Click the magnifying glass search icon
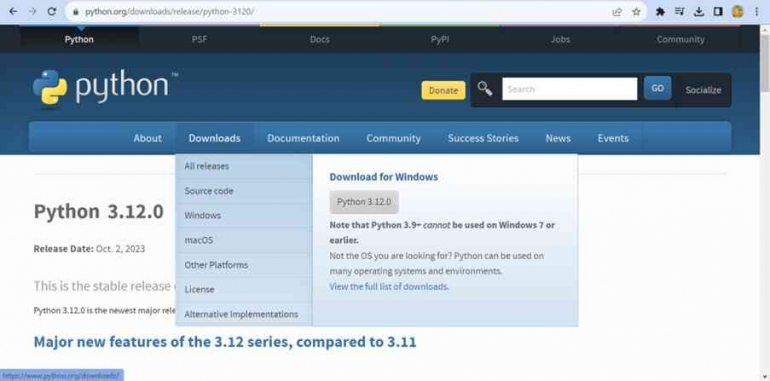The height and width of the screenshot is (381, 770). [485, 89]
